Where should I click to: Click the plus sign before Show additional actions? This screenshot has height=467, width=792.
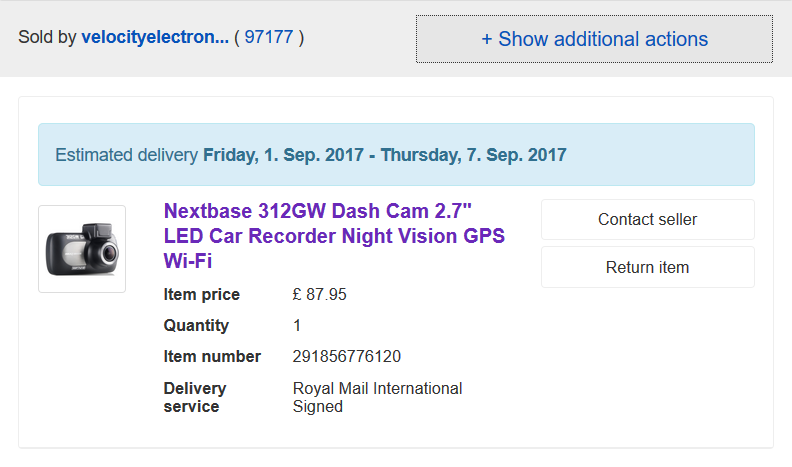tap(487, 39)
